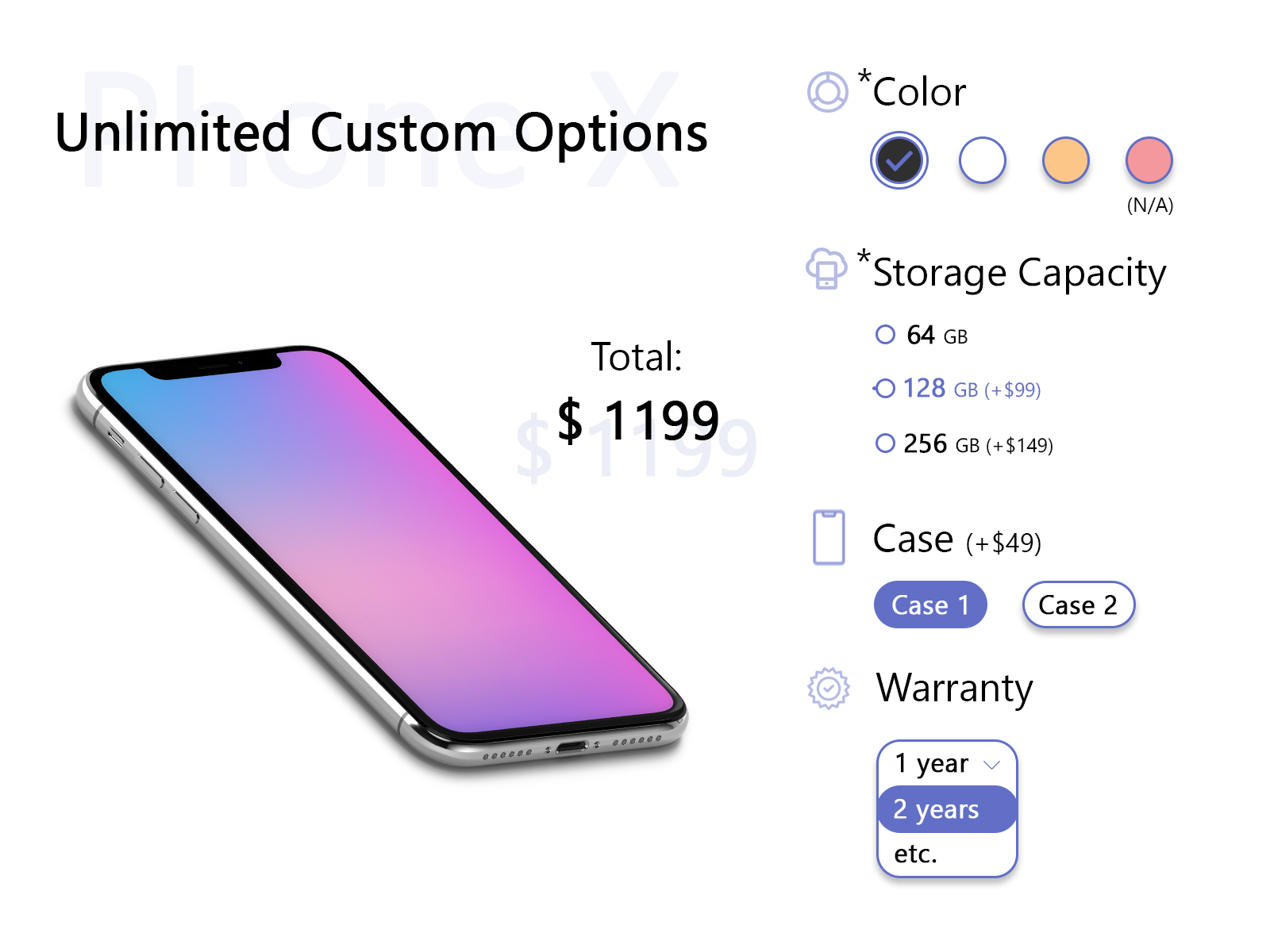Select the pink N/A color swatch
The width and height of the screenshot is (1270, 952).
[x=1149, y=161]
